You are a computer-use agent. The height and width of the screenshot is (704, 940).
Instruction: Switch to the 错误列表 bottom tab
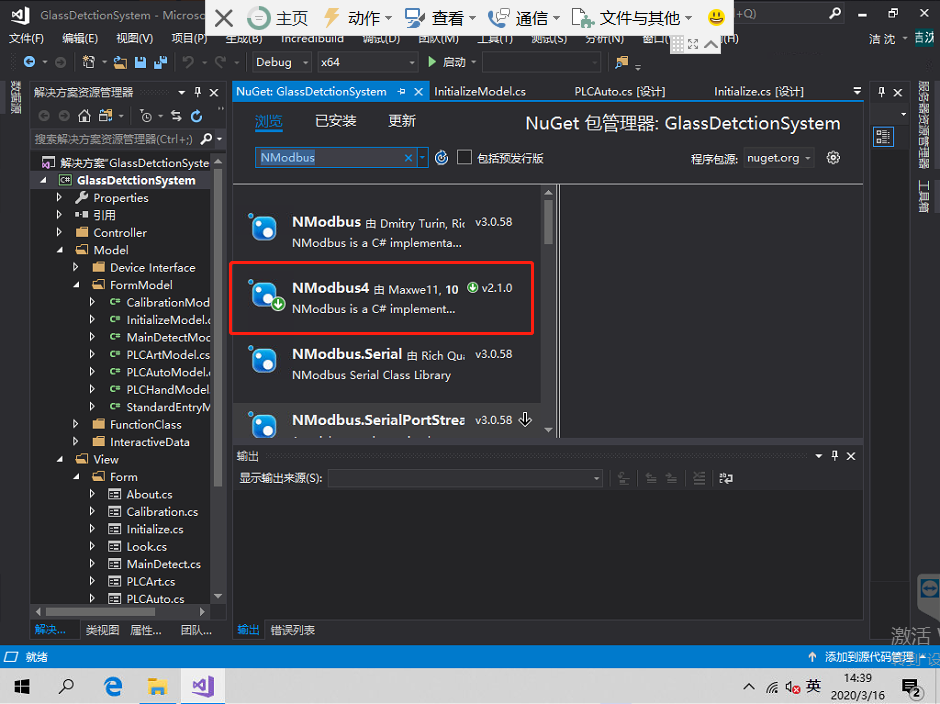(293, 630)
